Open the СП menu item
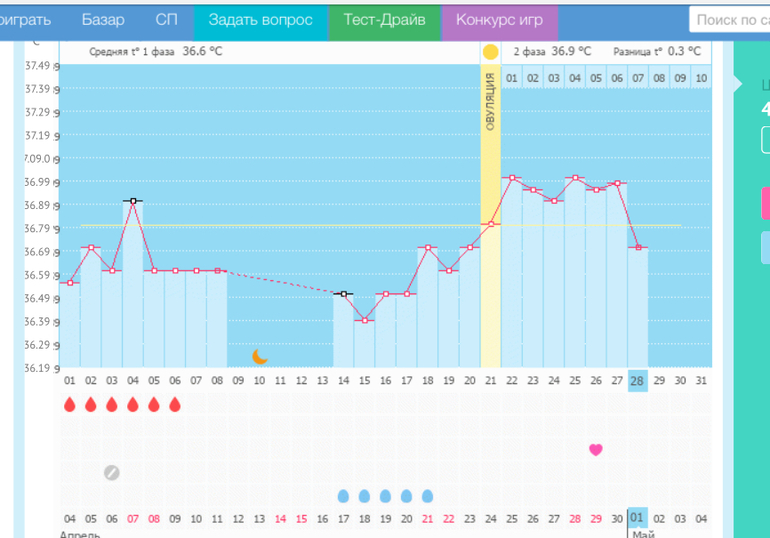Image resolution: width=770 pixels, height=538 pixels. point(167,20)
